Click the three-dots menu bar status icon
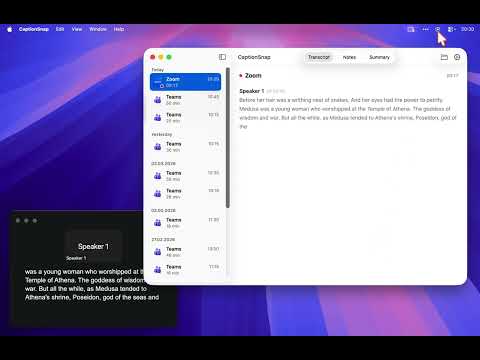This screenshot has height=360, width=480. tap(425, 29)
